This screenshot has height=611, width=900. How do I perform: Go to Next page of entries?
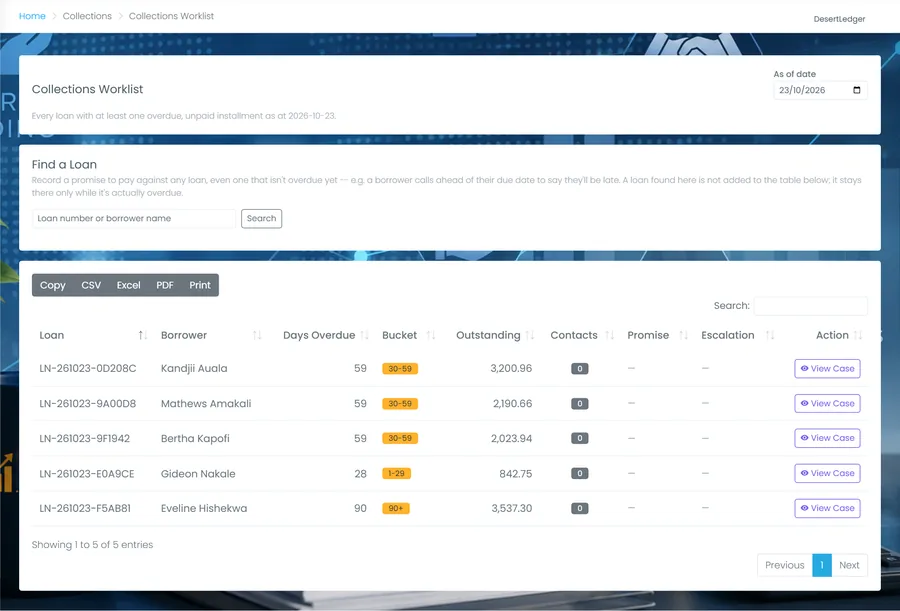click(849, 565)
